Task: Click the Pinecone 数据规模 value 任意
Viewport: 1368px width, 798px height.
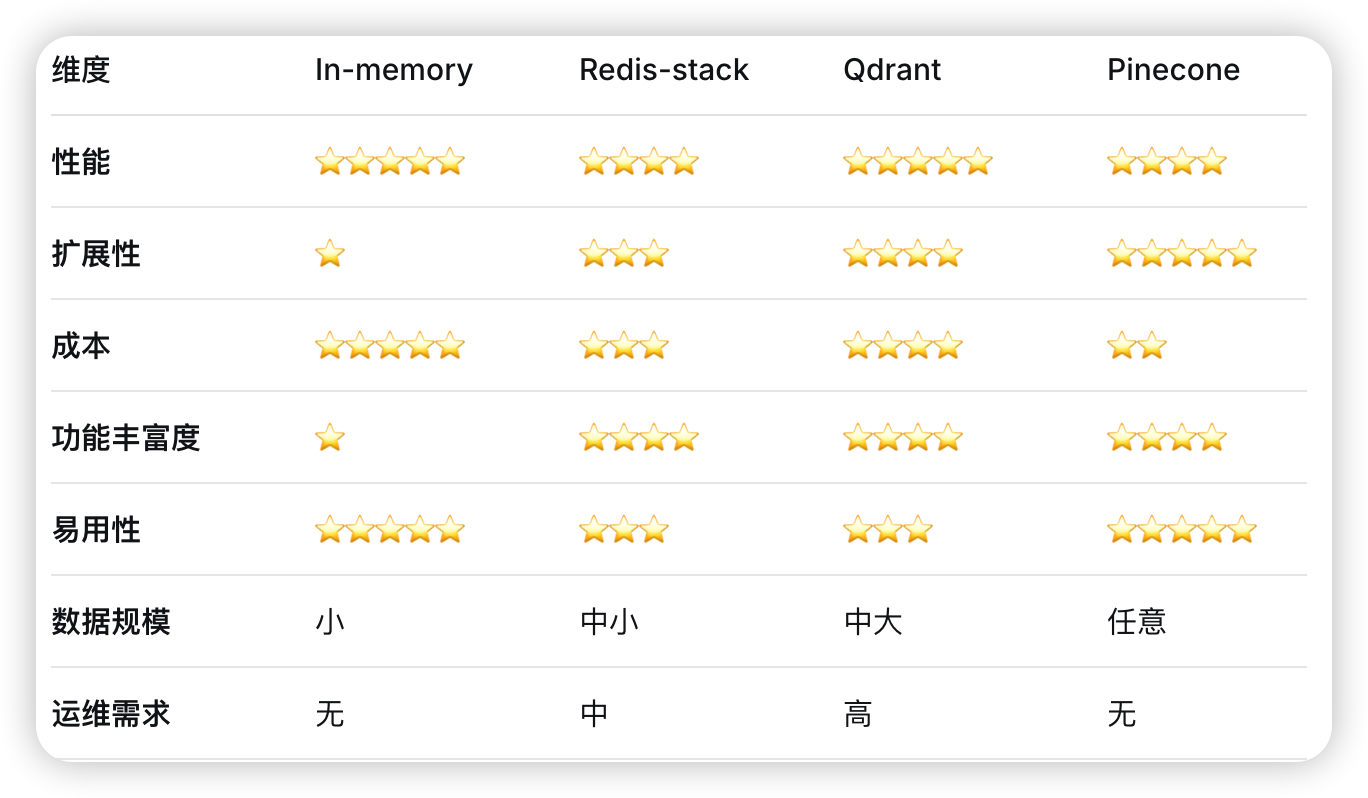Action: tap(1137, 622)
